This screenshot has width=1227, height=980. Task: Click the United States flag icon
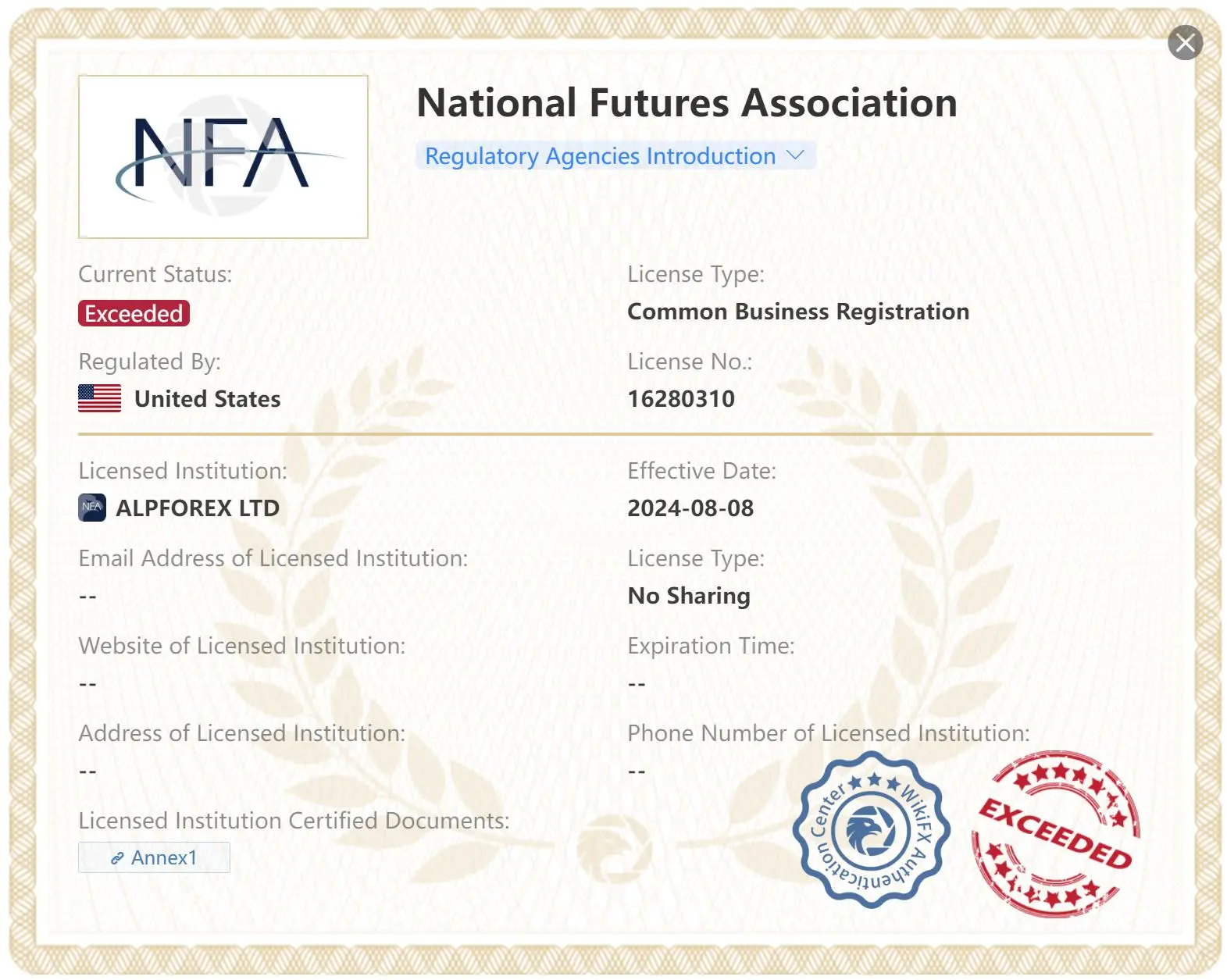(x=99, y=398)
